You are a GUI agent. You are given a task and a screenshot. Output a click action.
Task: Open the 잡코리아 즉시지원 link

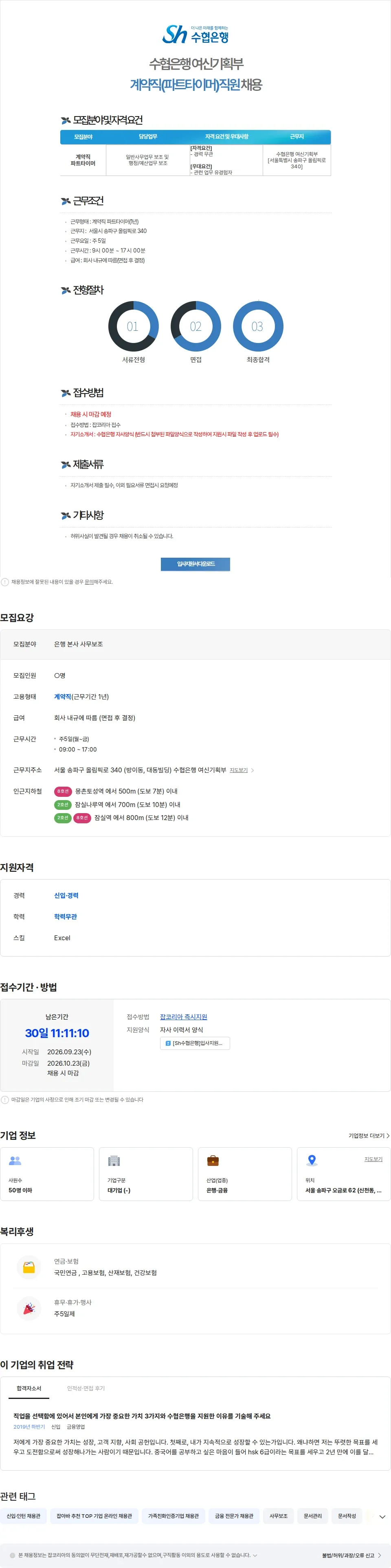[183, 1016]
